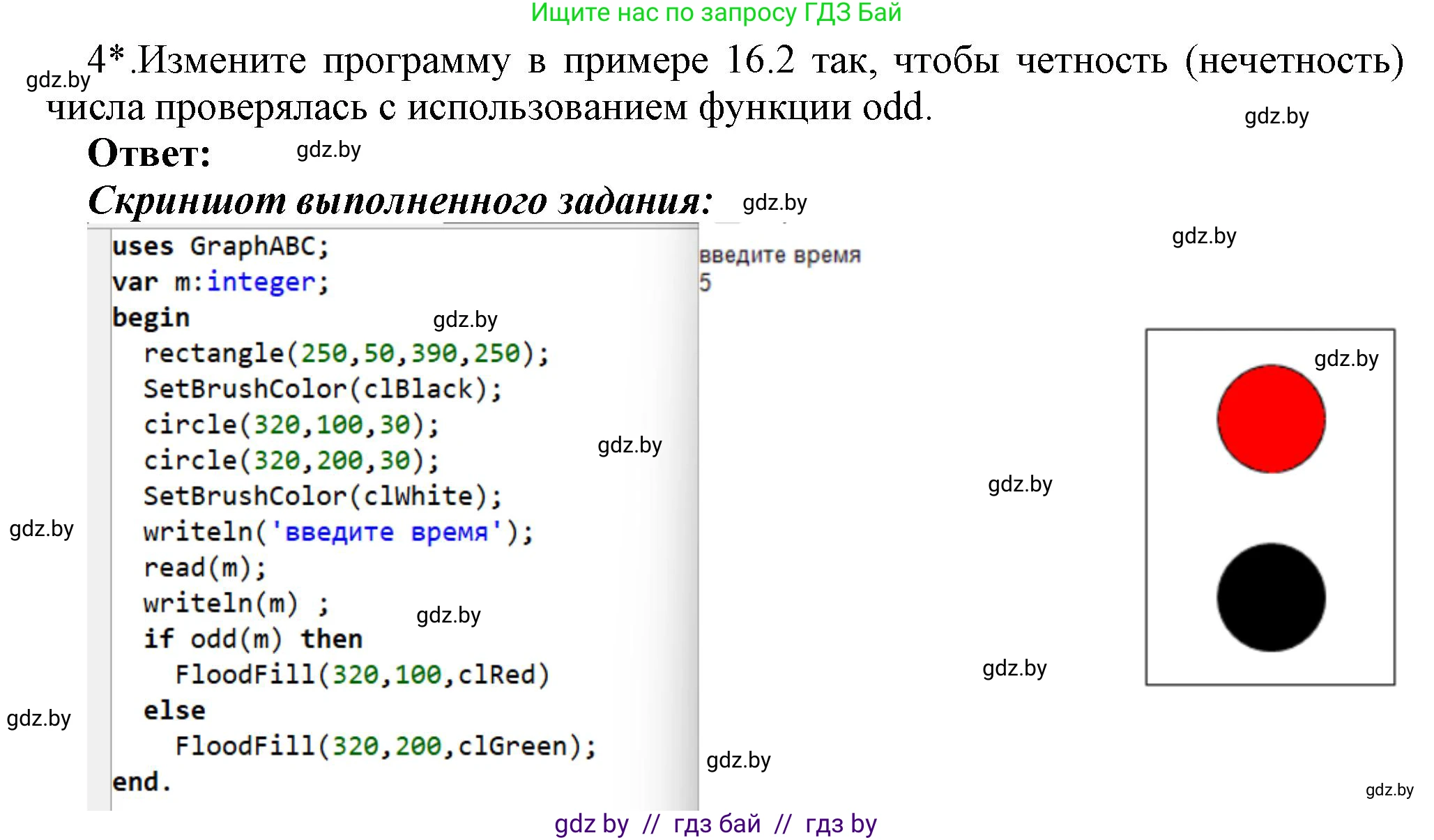This screenshot has height=840, width=1434.
Task: Click the black circle in the traffic light
Action: (x=1271, y=597)
